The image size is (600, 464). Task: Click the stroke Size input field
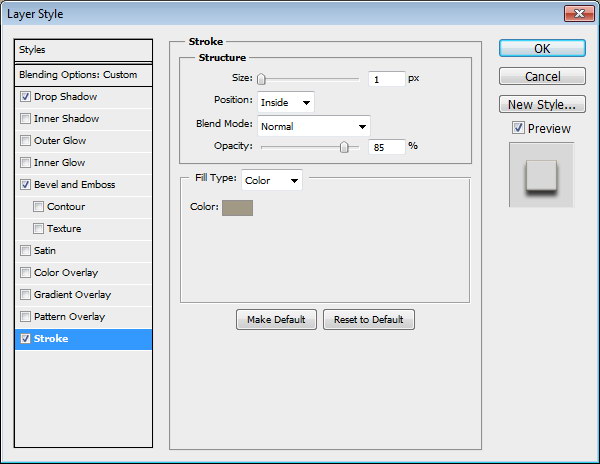point(386,79)
